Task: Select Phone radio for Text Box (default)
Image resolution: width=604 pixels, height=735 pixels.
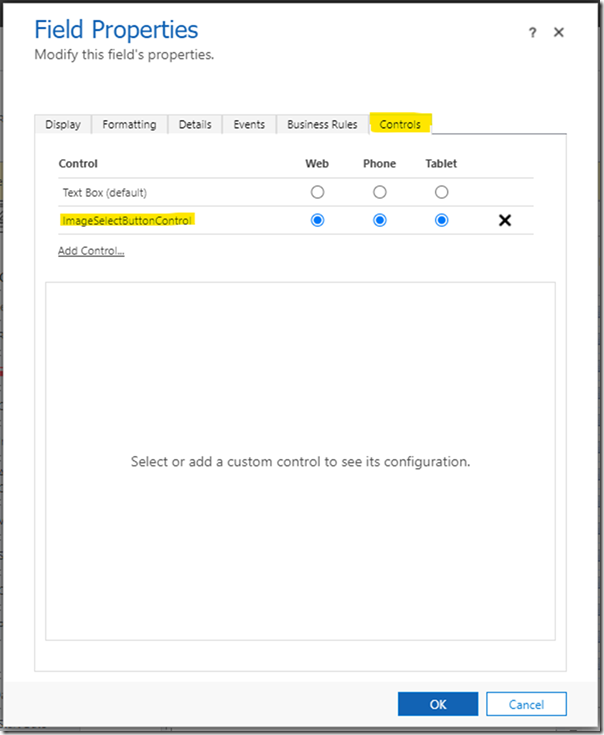Action: click(380, 192)
